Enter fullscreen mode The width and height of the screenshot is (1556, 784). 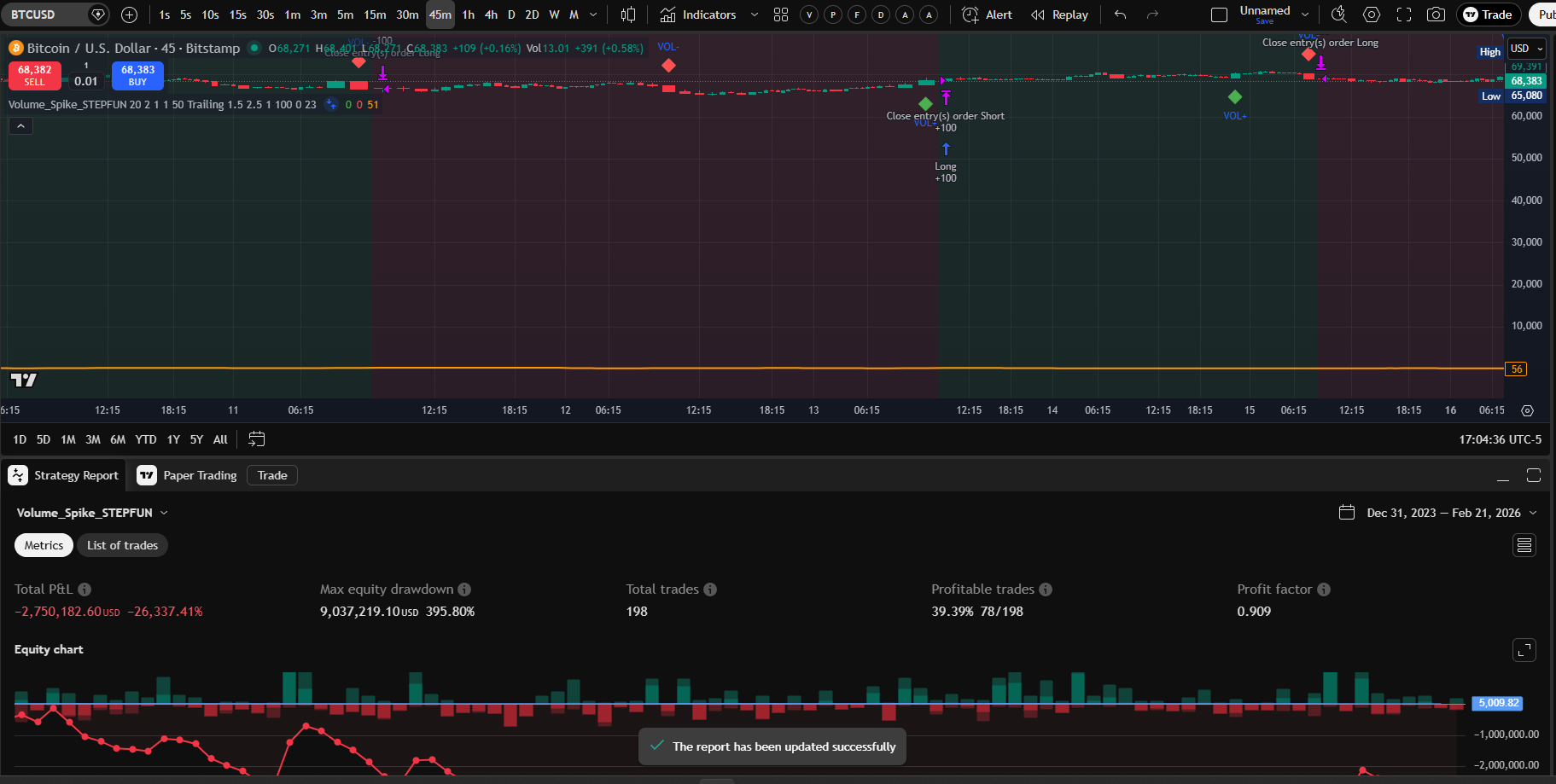coord(1403,15)
